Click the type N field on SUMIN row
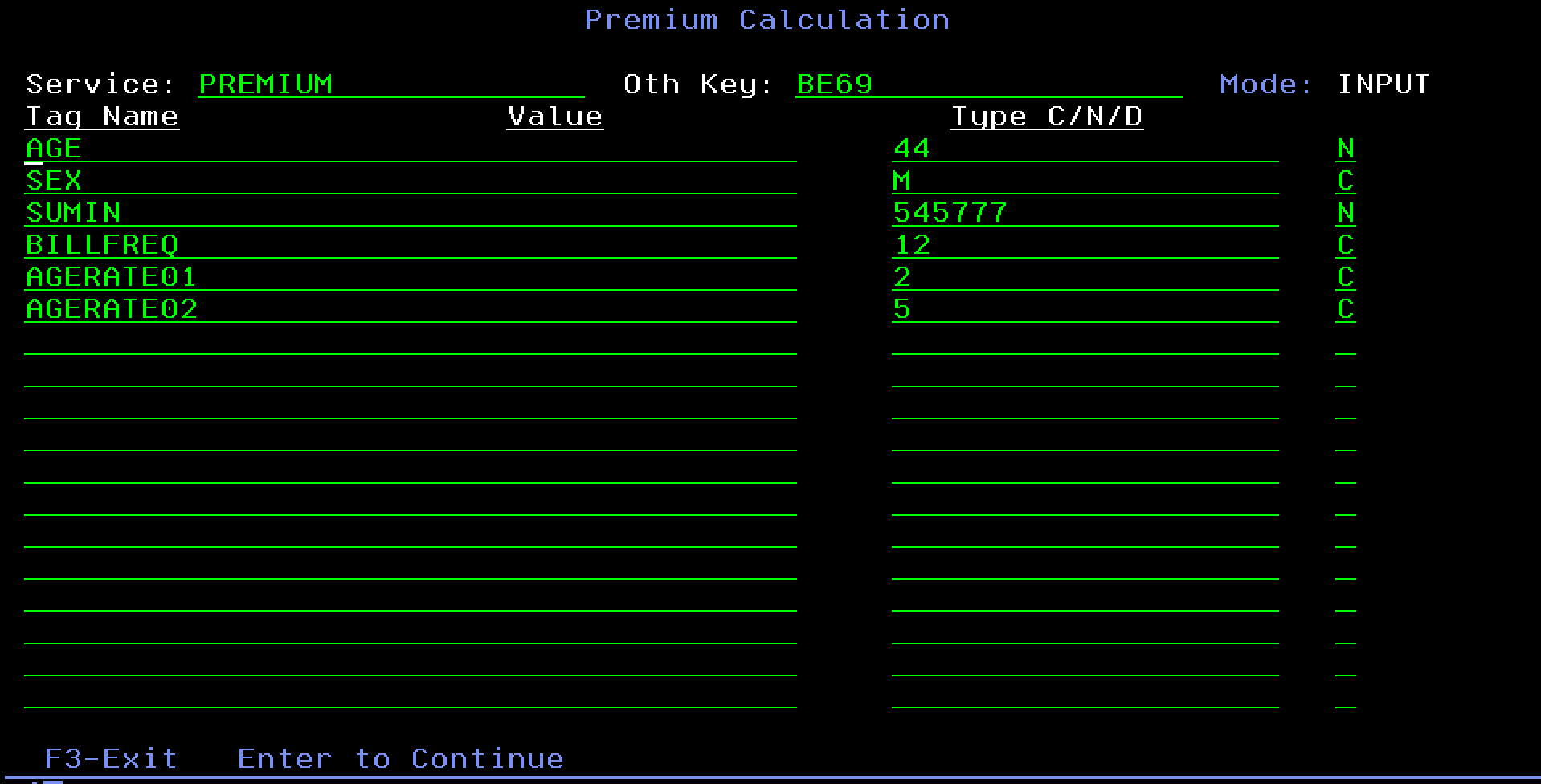The height and width of the screenshot is (784, 1541). [x=1346, y=213]
